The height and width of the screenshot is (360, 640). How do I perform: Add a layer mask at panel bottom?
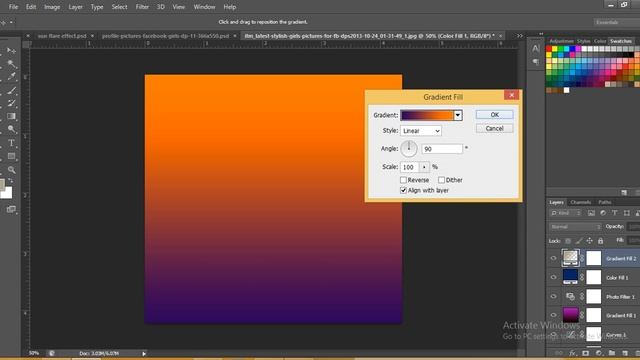tap(586, 353)
